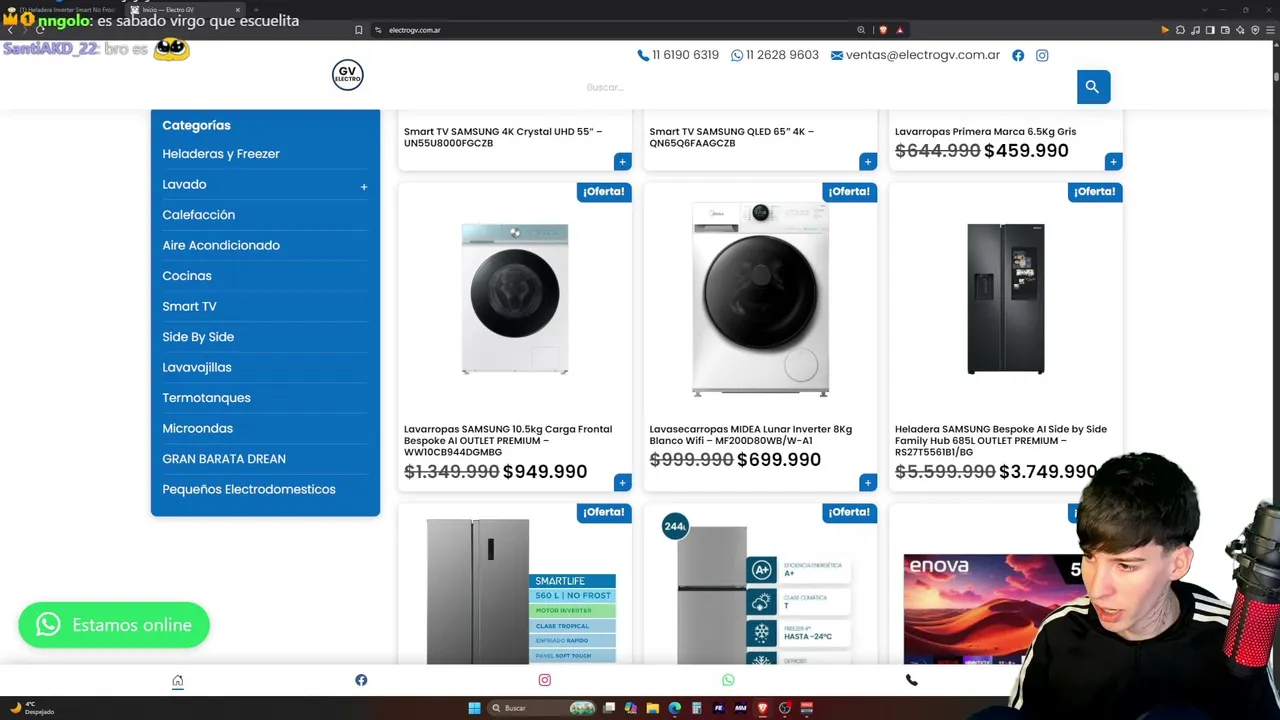
Task: Open the Lavasecarropas MIDEA Lunar Inverter 8Kg title
Action: (x=751, y=435)
